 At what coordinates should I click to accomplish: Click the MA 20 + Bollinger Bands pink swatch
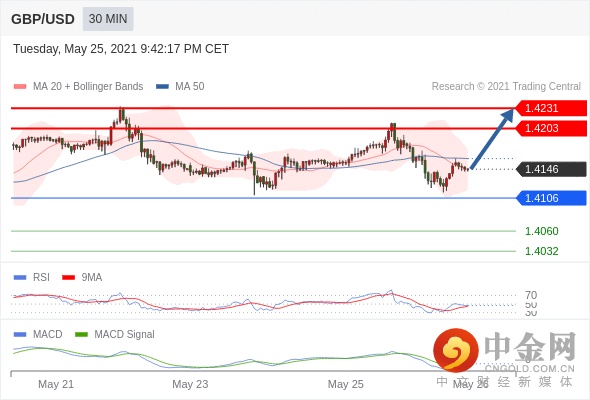20,87
